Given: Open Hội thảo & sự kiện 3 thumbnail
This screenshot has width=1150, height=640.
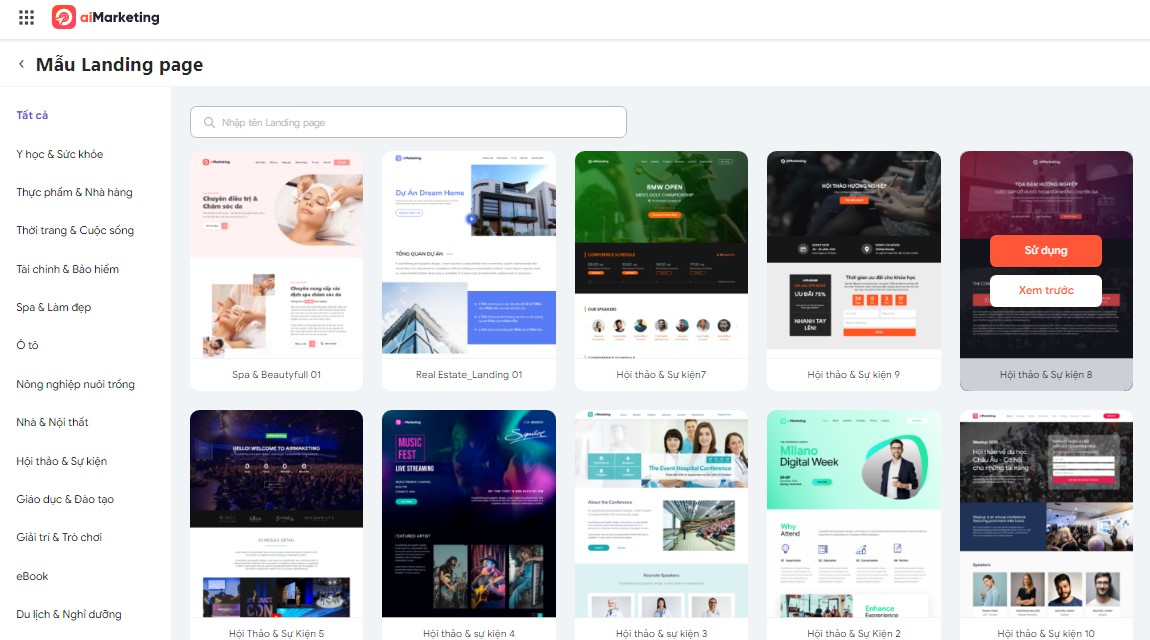Looking at the screenshot, I should (x=662, y=513).
